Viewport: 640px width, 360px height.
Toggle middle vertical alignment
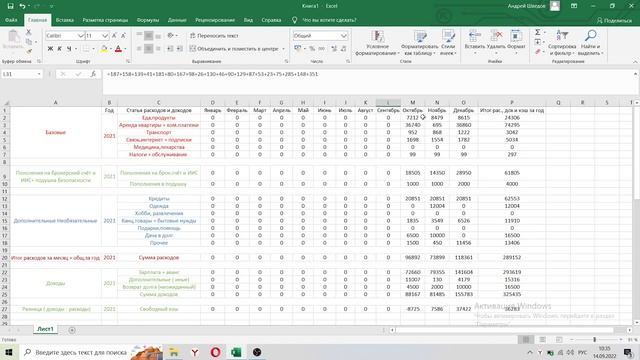(x=149, y=36)
